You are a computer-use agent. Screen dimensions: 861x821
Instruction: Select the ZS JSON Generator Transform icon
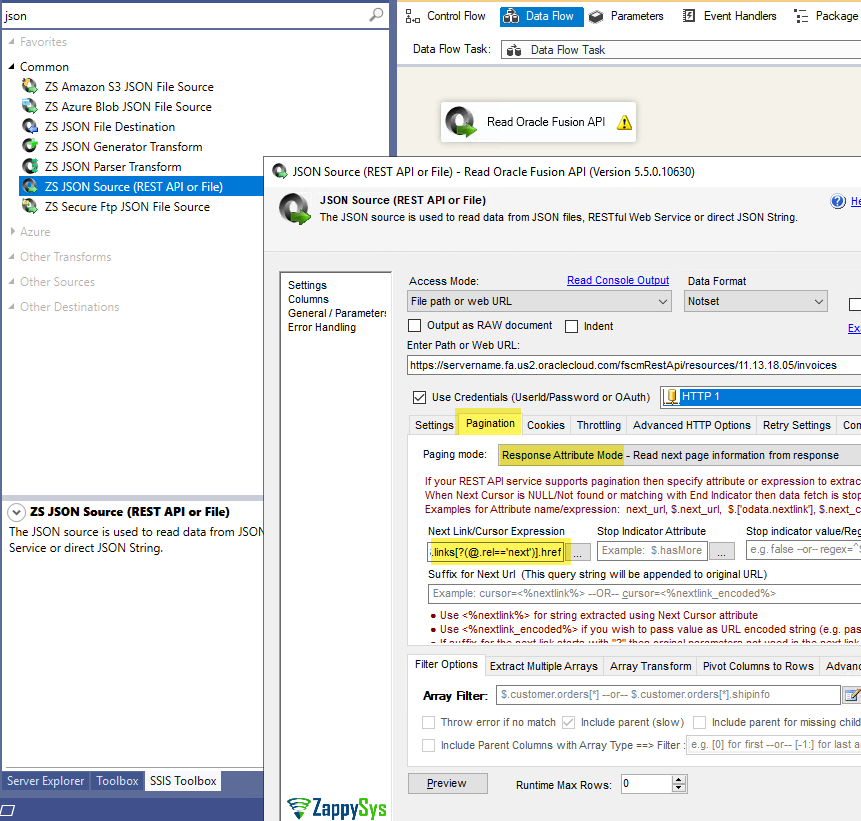30,146
